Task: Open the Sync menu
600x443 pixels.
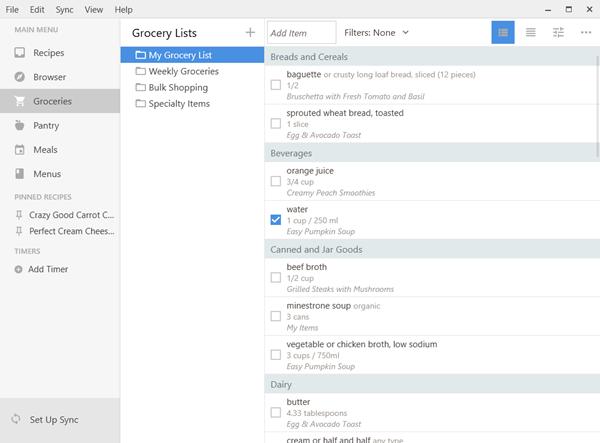Action: [64, 10]
